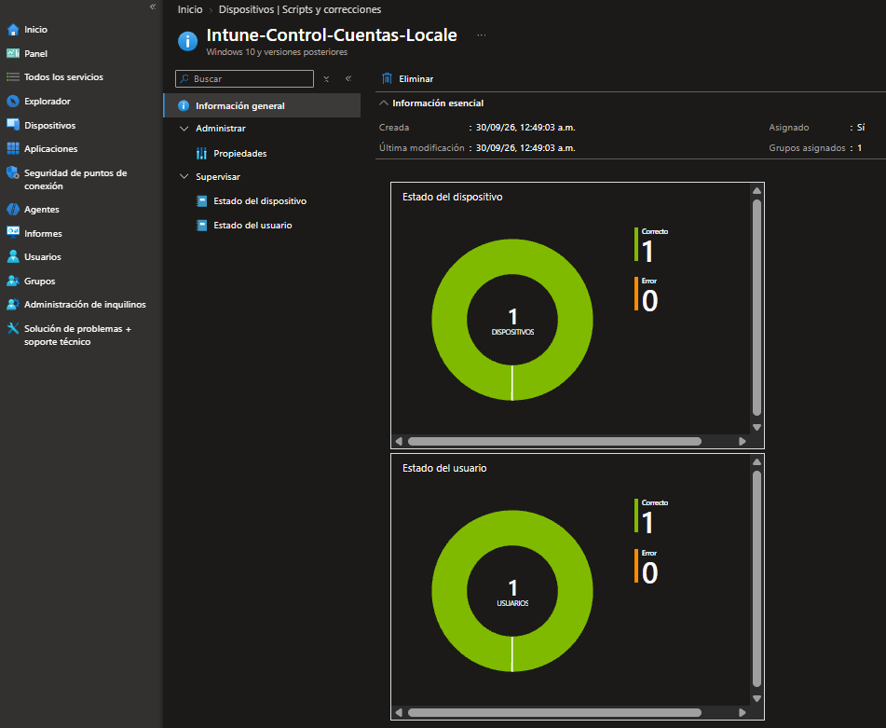Click the Estado del dispositivo notebook icon

pos(202,201)
